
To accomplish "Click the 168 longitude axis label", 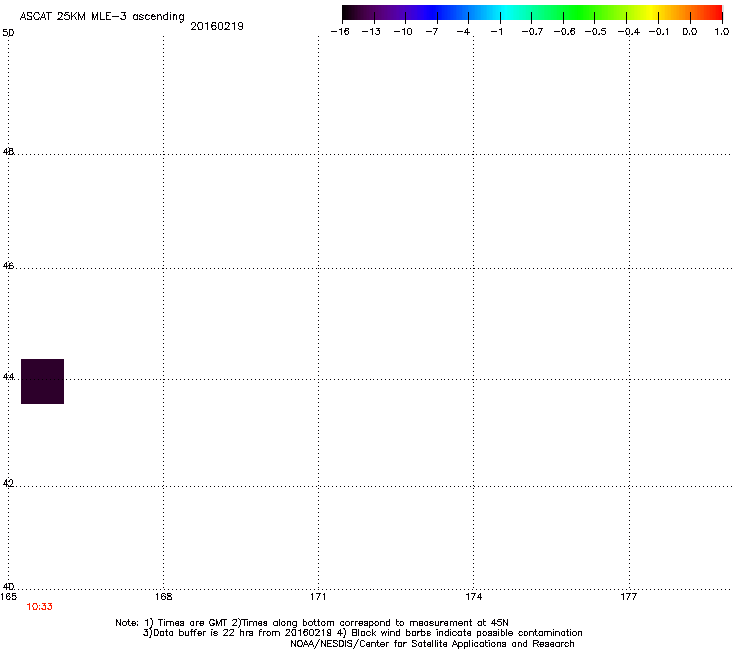I will tap(163, 597).
